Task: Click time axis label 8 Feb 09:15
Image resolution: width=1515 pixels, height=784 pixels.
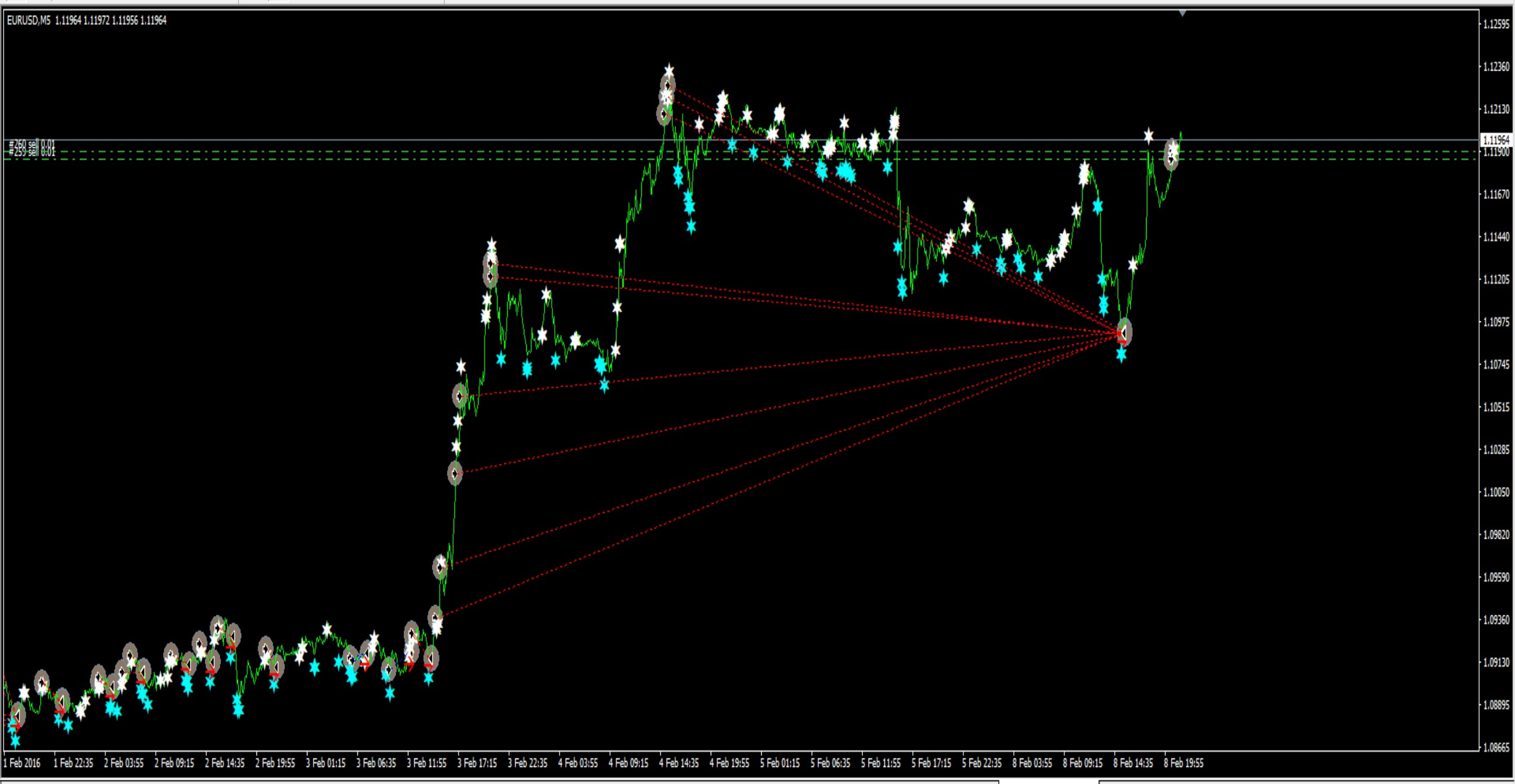Action: (x=1083, y=763)
